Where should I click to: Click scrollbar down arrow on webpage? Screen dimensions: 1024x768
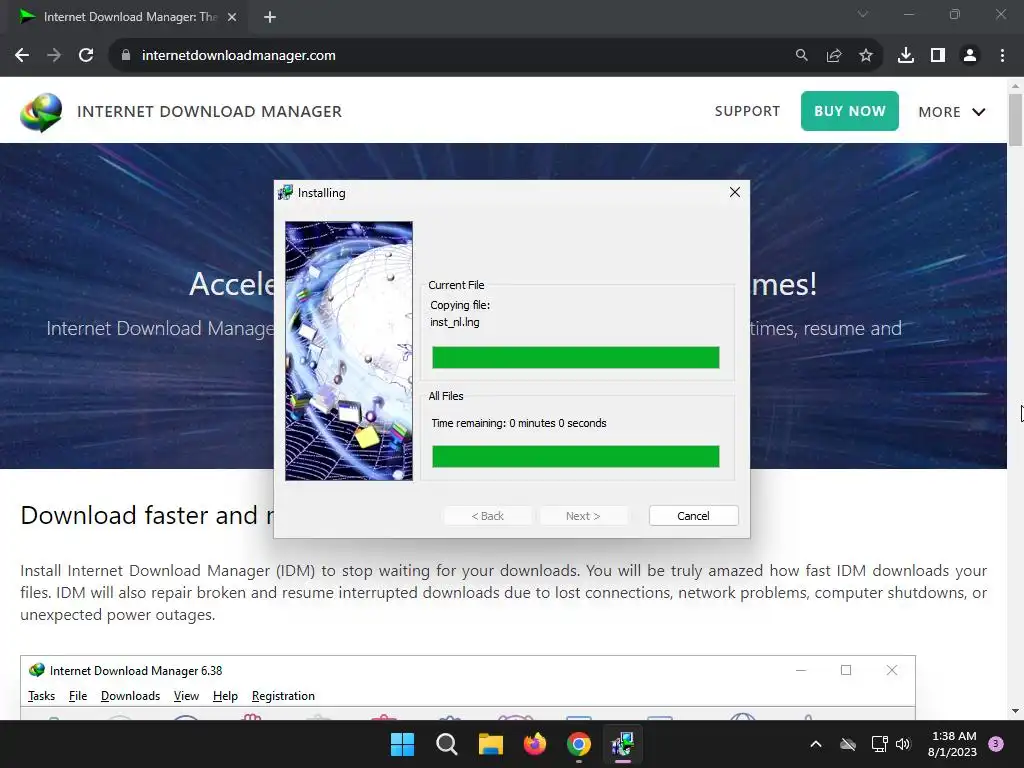1016,711
